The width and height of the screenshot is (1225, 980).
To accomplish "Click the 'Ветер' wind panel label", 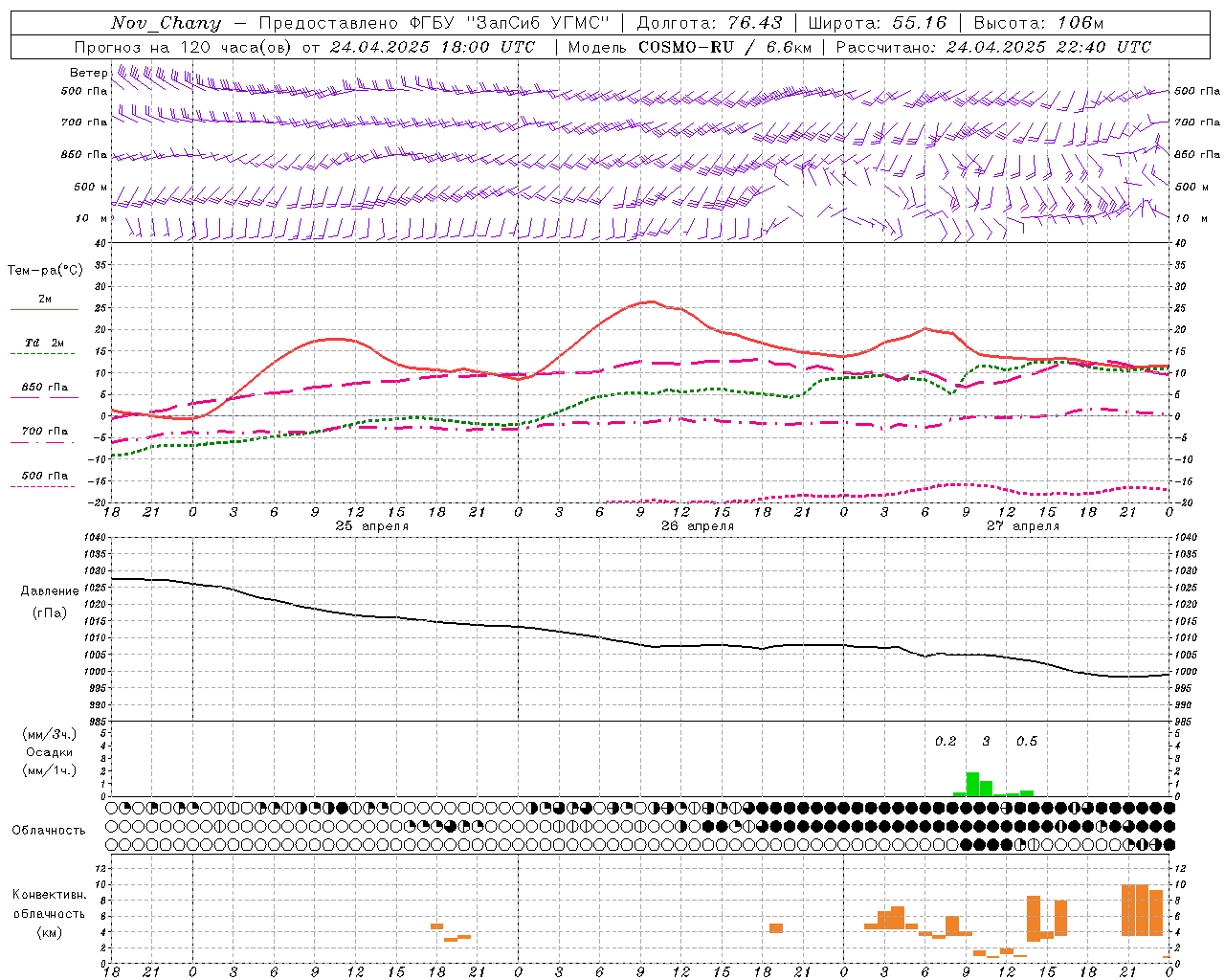I will (89, 73).
